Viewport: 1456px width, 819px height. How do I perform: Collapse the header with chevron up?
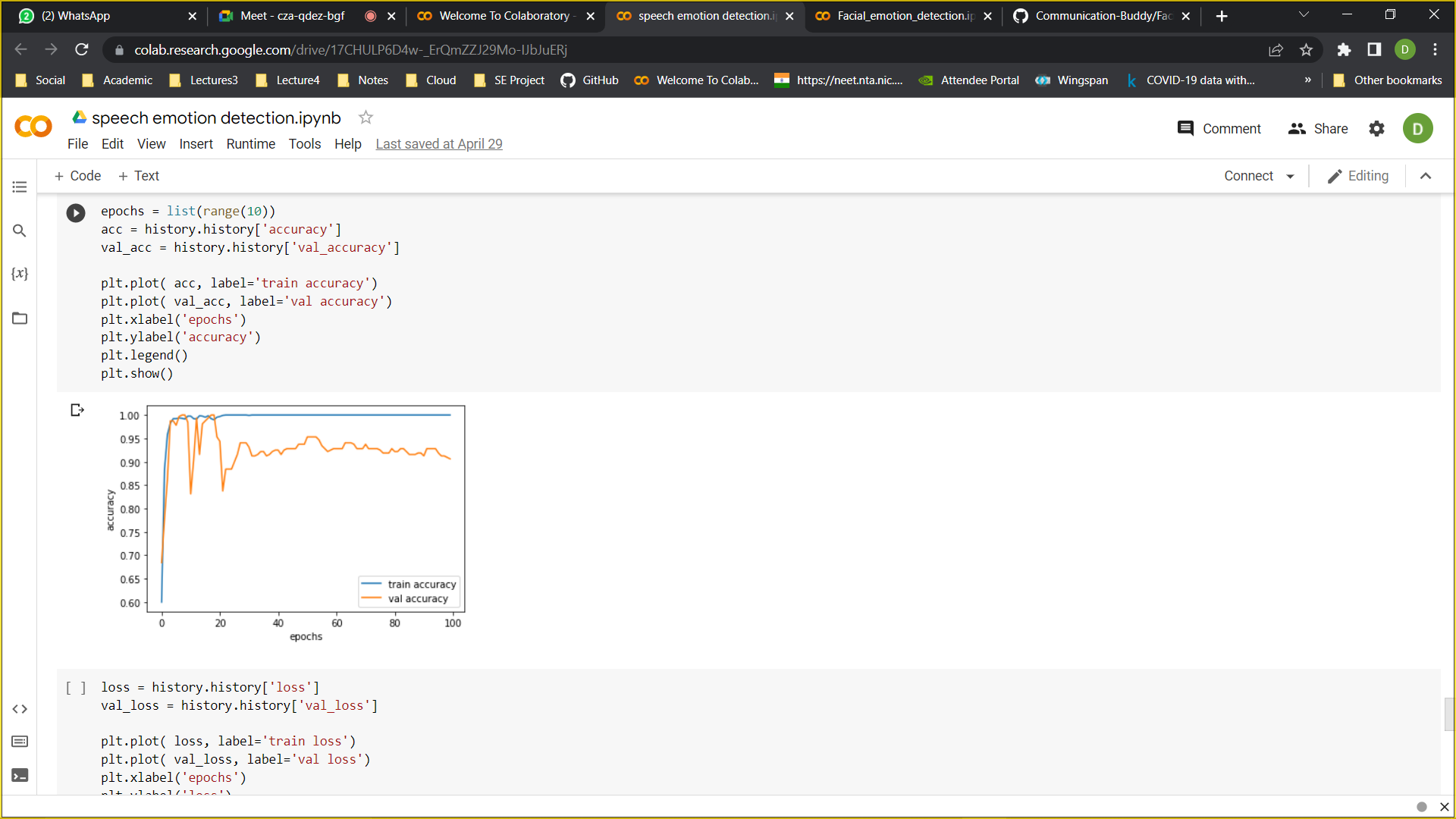[1426, 176]
